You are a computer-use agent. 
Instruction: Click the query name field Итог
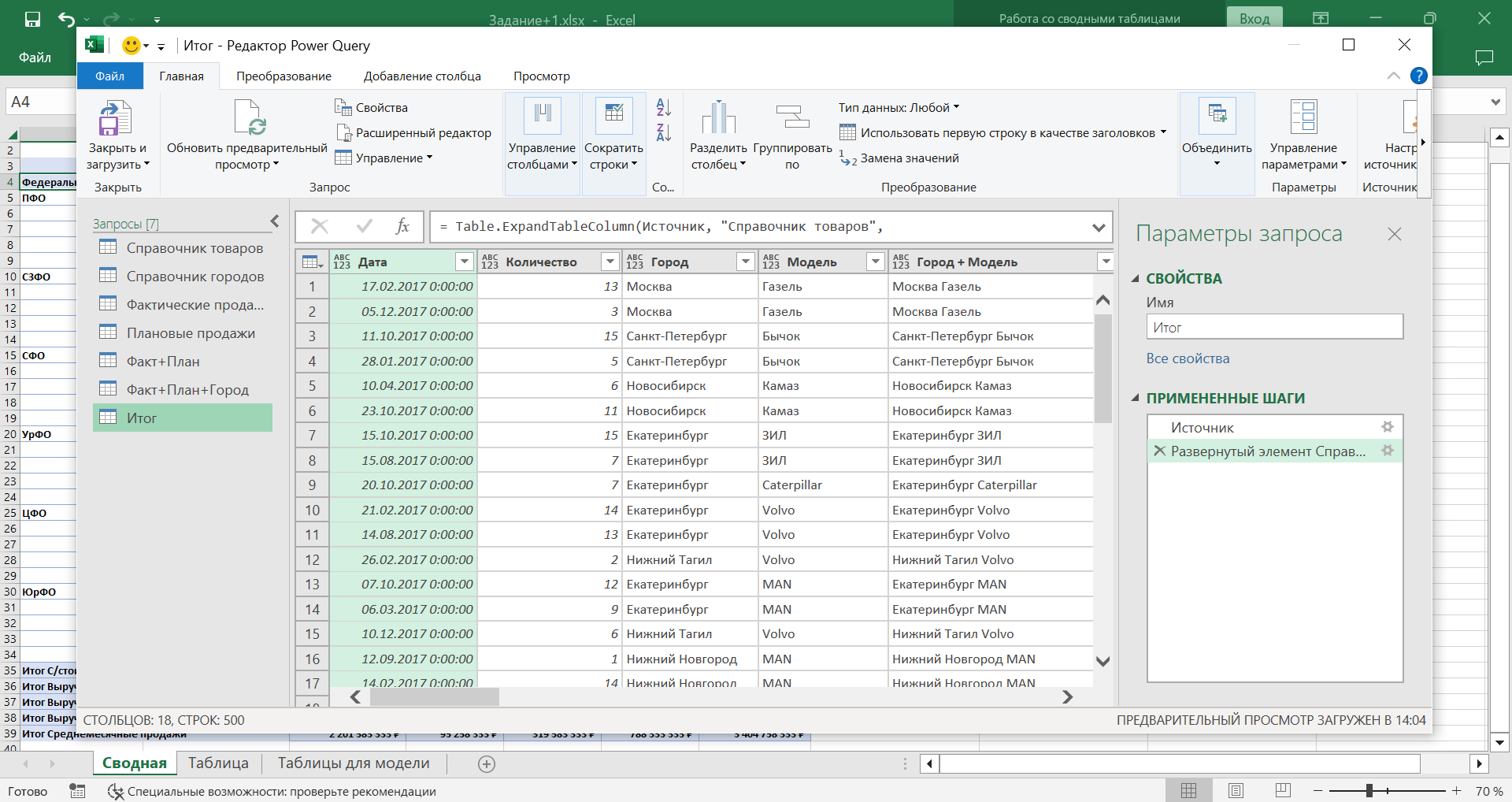[x=1273, y=327]
